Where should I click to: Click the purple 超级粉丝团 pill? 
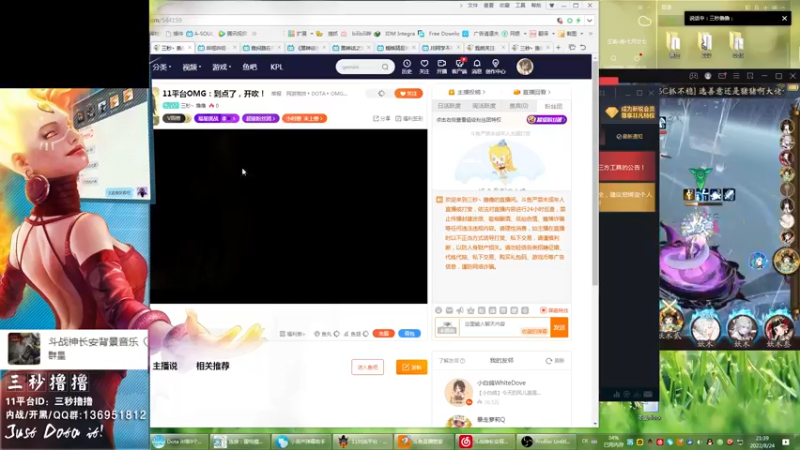pos(261,118)
